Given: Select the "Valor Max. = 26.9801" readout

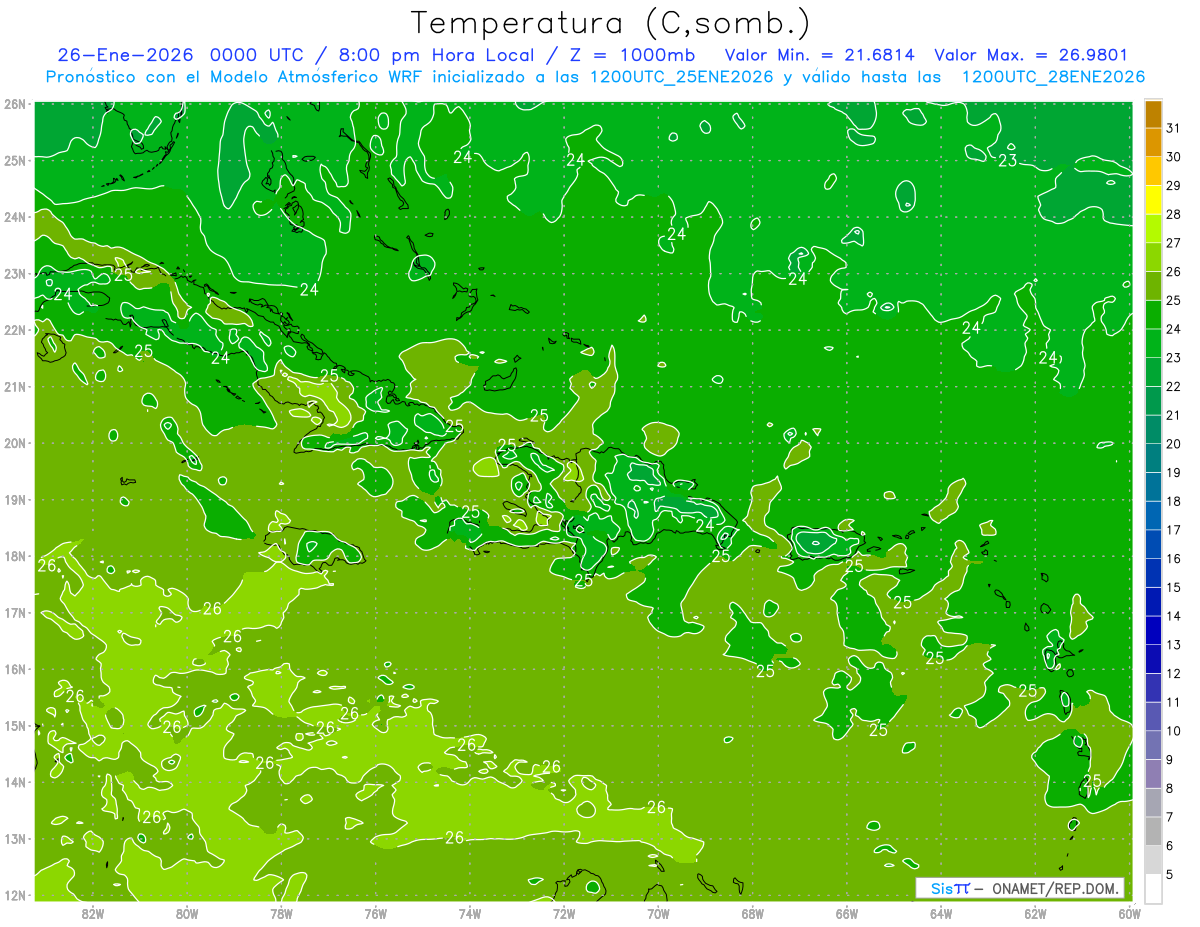Looking at the screenshot, I should coord(1032,55).
